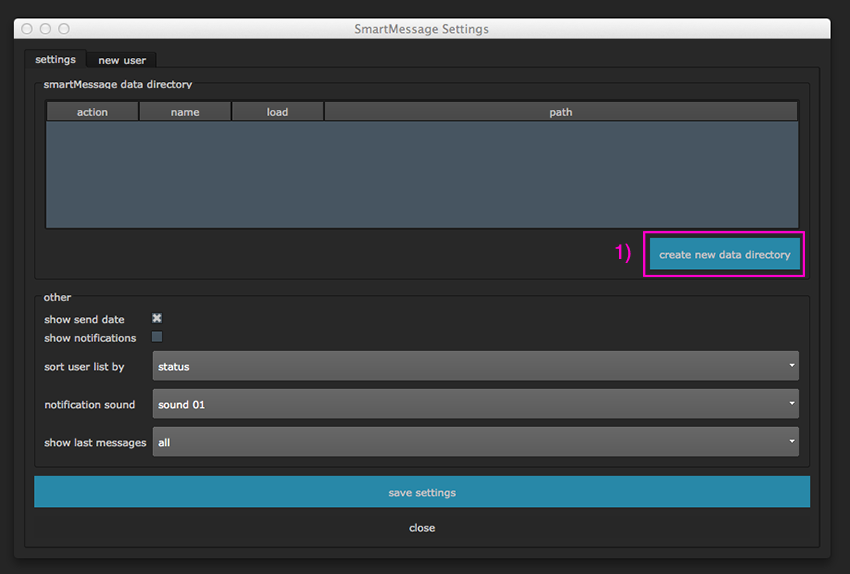The width and height of the screenshot is (850, 574).
Task: Switch to the new user tab
Action: pos(122,60)
